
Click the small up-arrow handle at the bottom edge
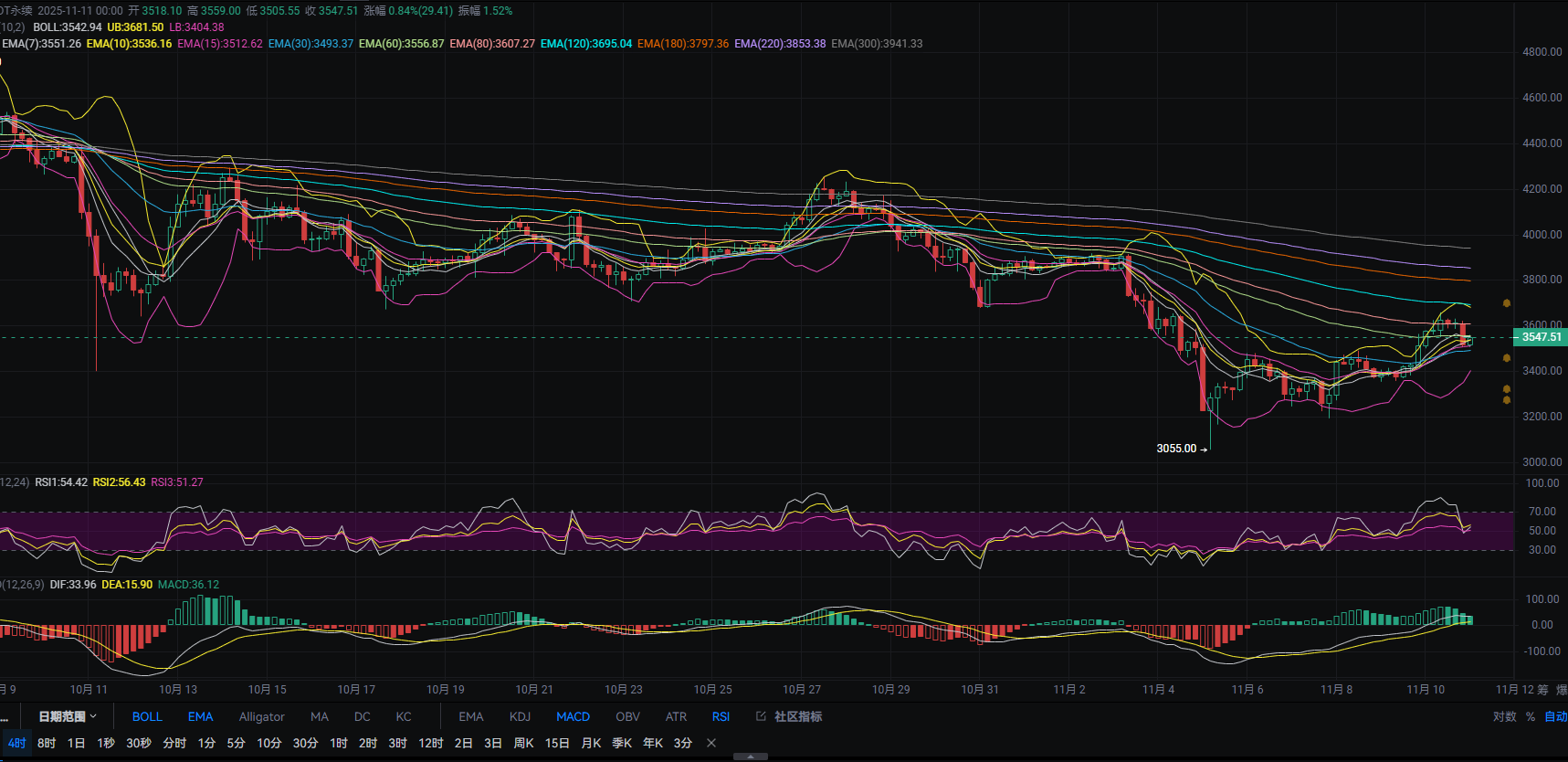tap(751, 757)
